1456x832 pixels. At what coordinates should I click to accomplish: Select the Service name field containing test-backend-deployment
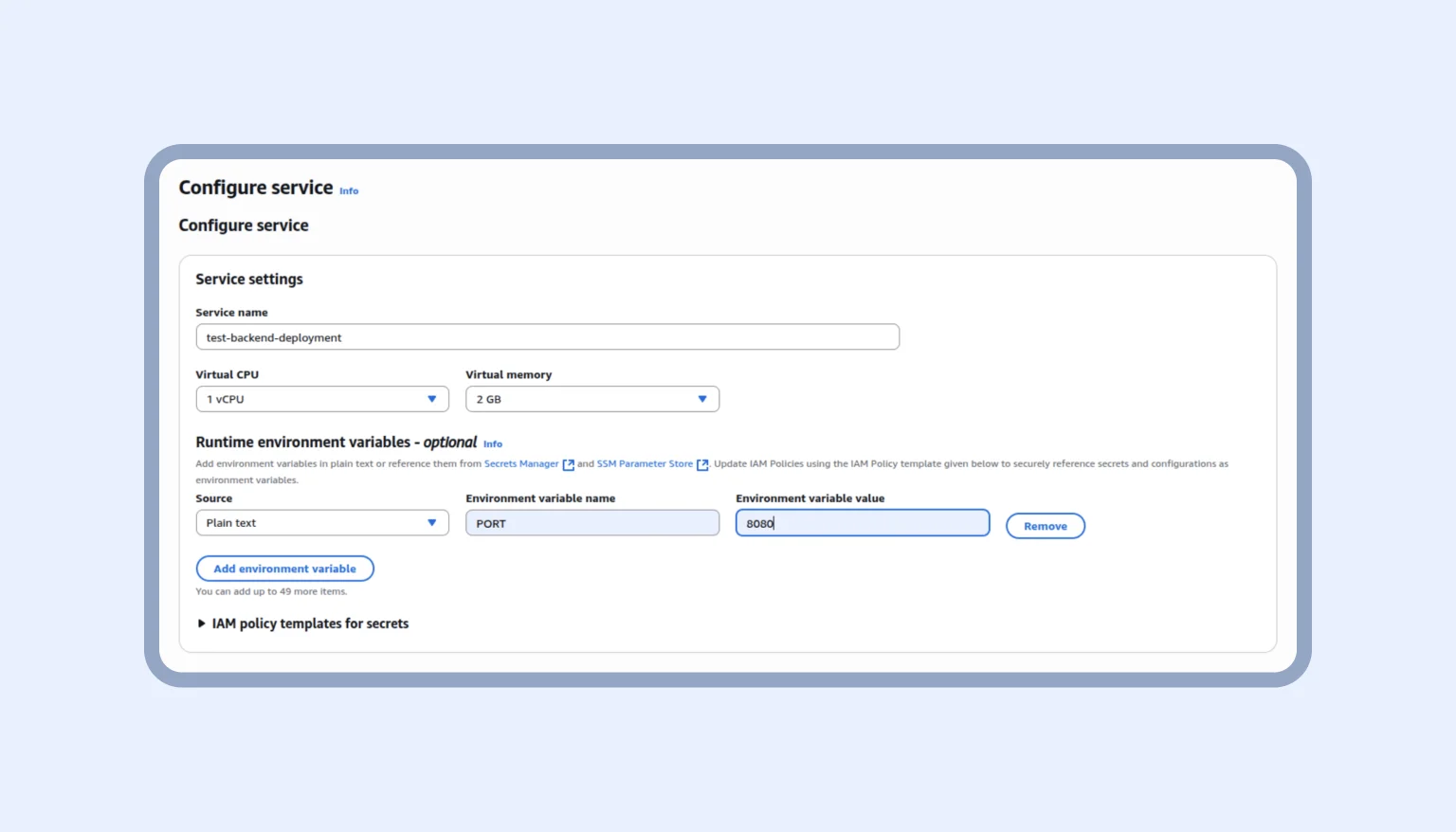(x=547, y=336)
